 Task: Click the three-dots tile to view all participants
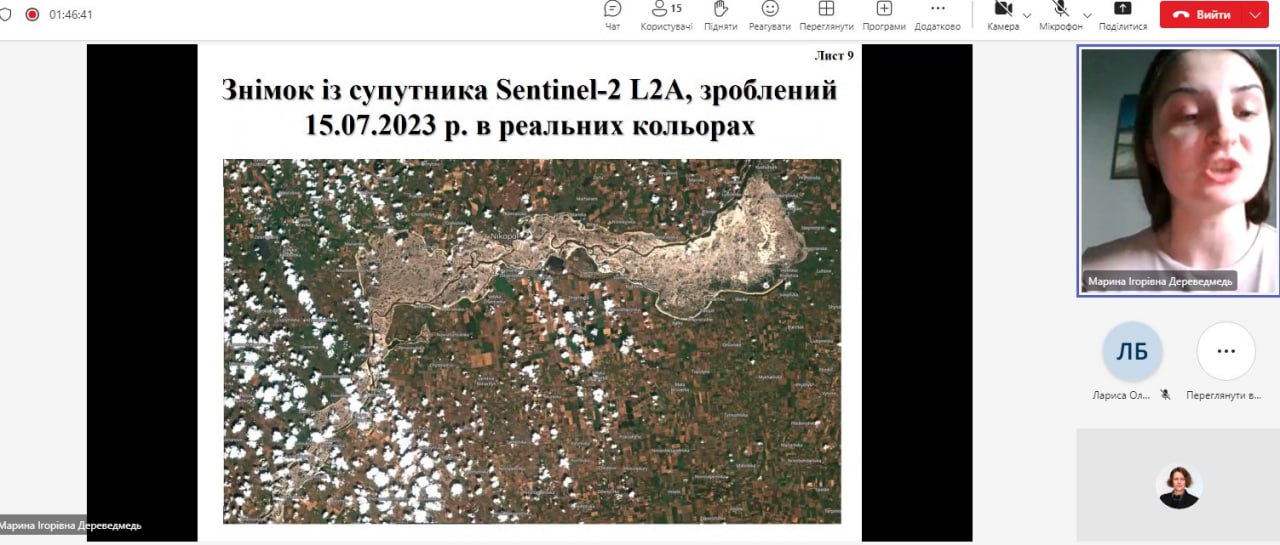click(x=1226, y=351)
